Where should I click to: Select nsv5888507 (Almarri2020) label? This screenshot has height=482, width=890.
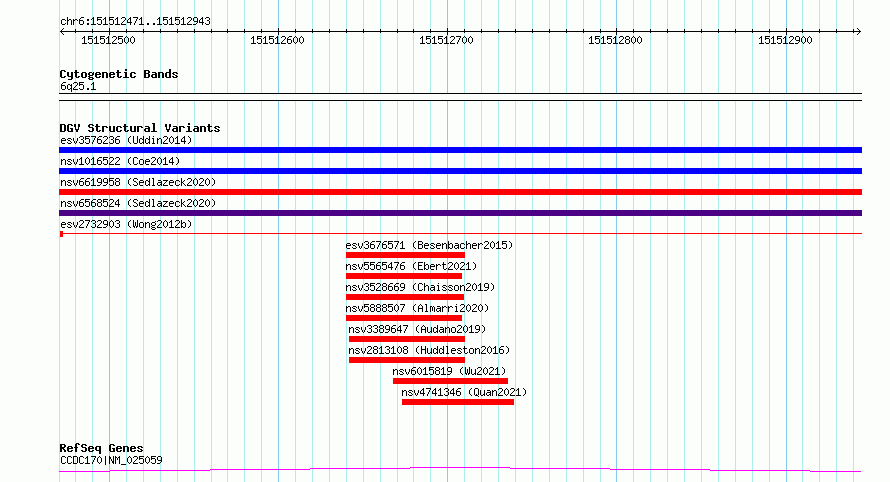click(417, 308)
